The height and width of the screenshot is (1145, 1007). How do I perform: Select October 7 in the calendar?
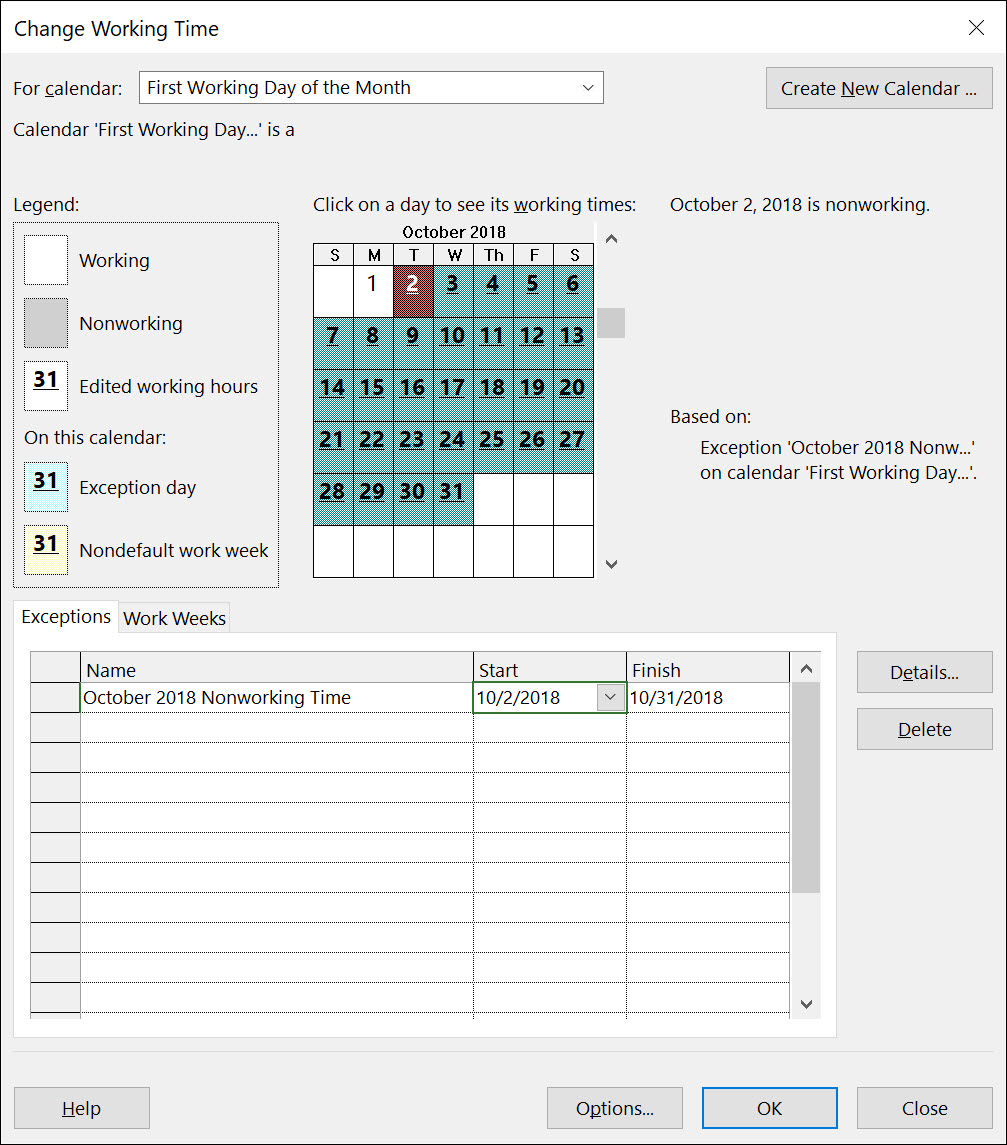pos(333,343)
